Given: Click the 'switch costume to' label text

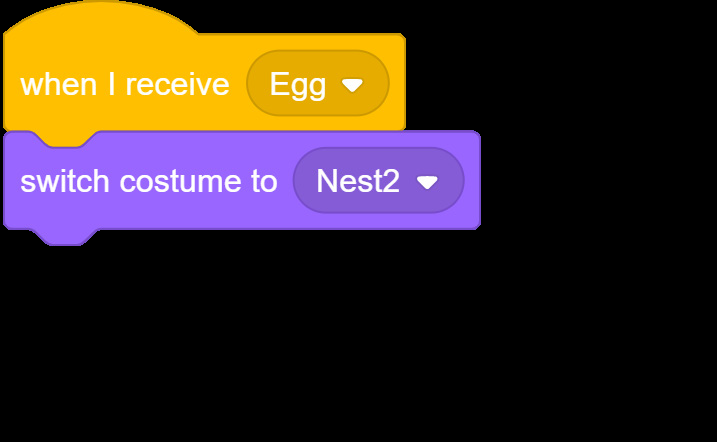Looking at the screenshot, I should tap(149, 181).
